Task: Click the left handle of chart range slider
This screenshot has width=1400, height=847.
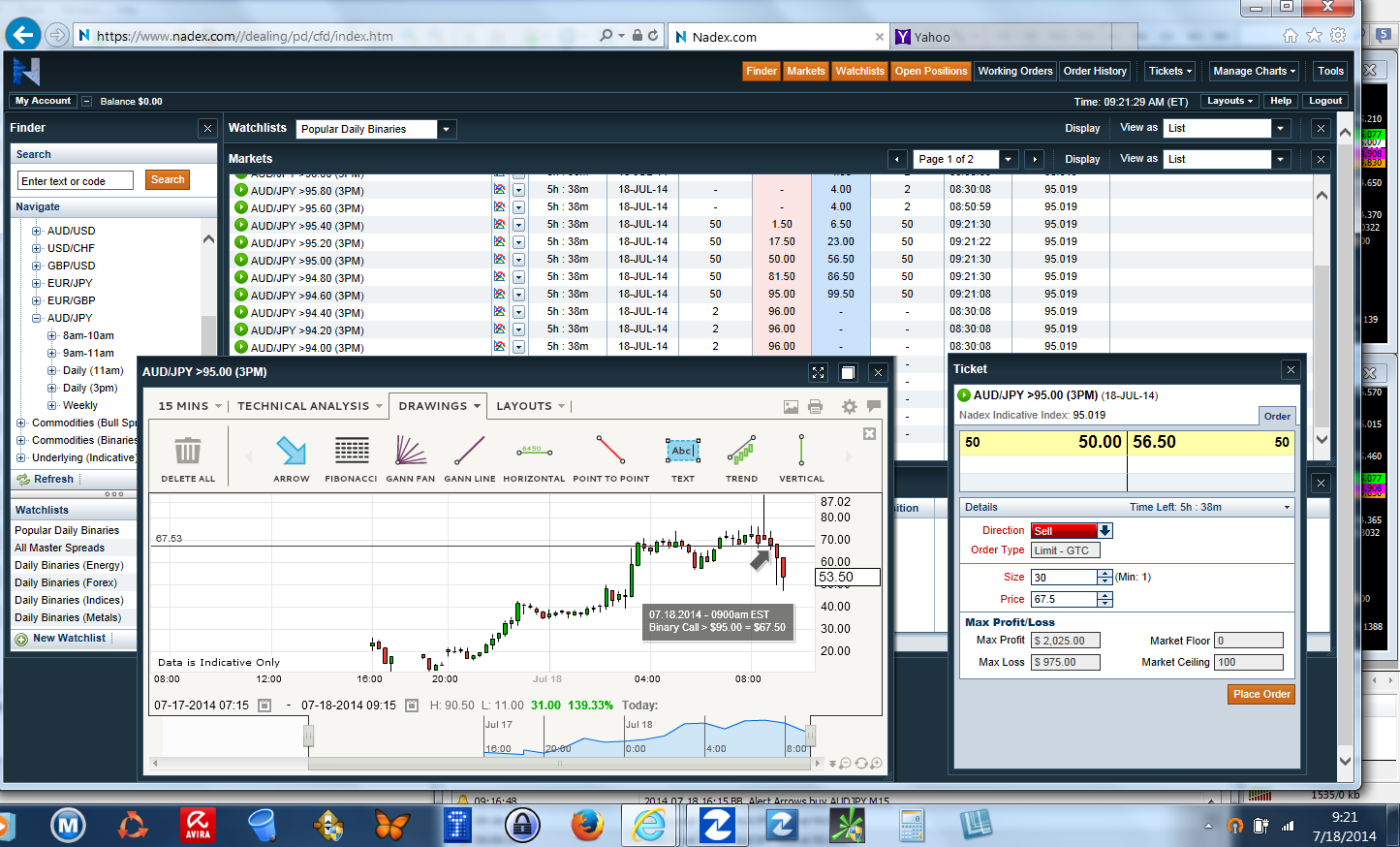Action: coord(308,737)
